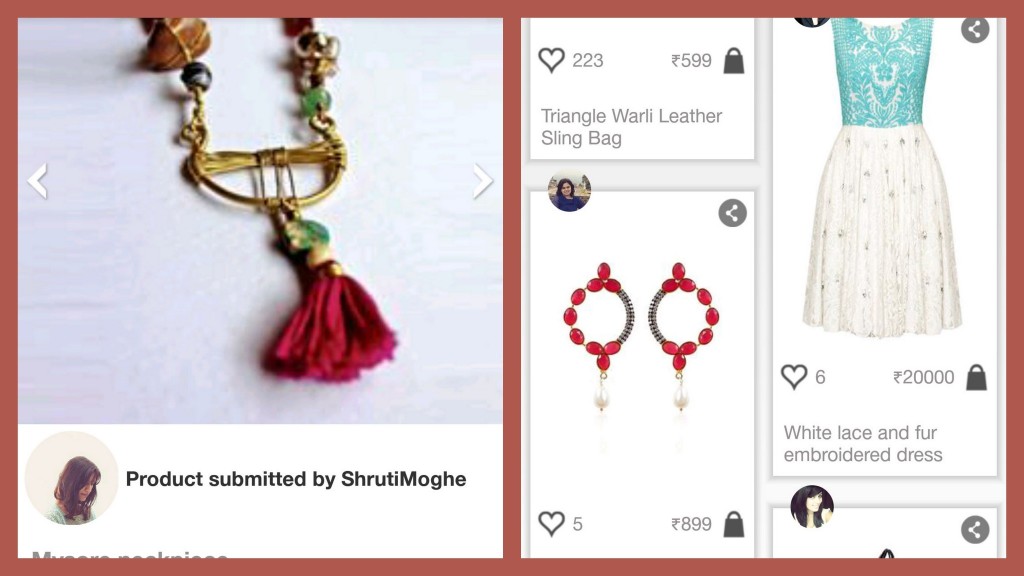This screenshot has width=1024, height=576.
Task: Share the product card below the dress
Action: tap(974, 530)
